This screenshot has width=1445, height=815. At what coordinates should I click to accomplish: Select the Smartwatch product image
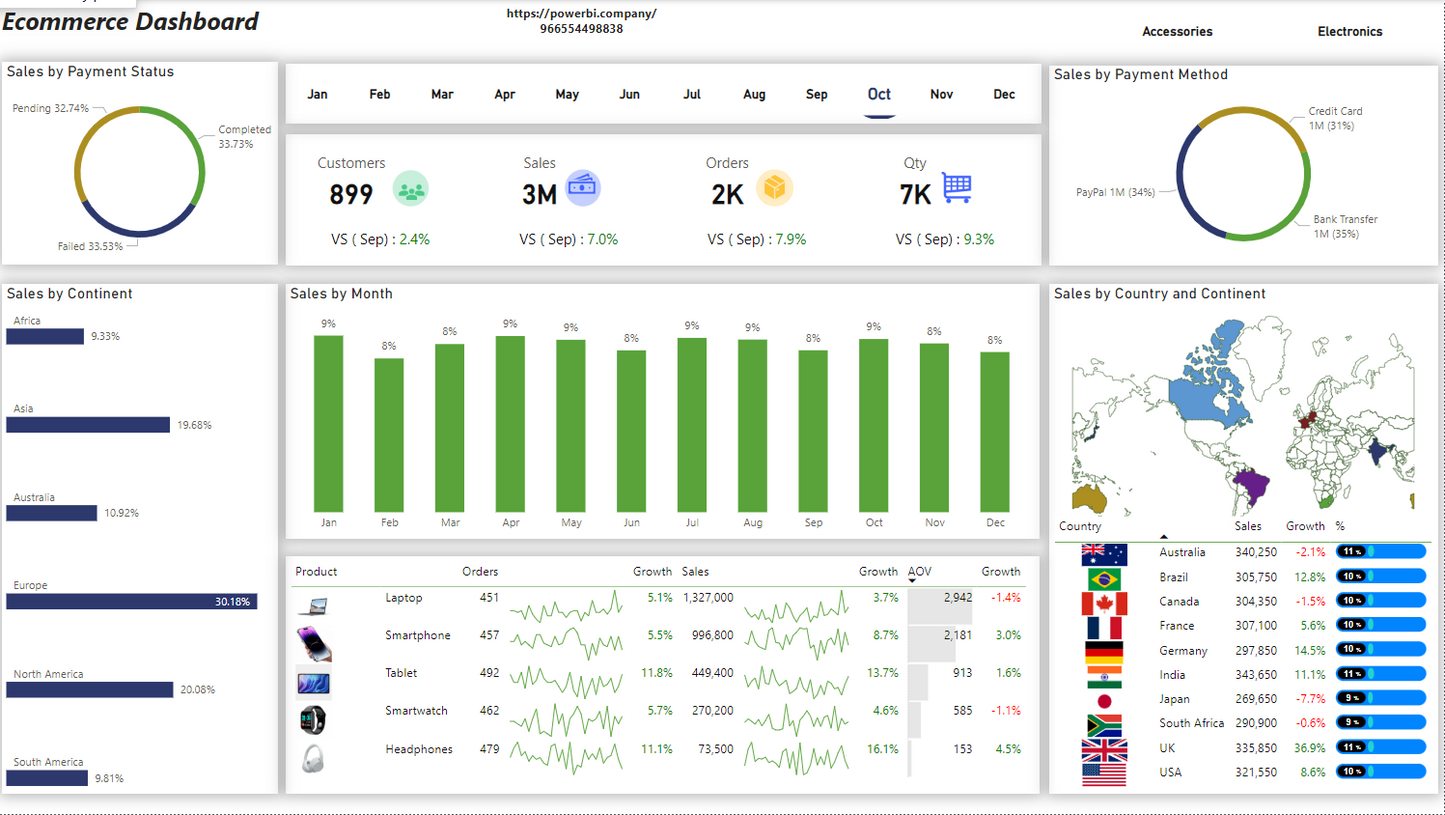point(313,719)
